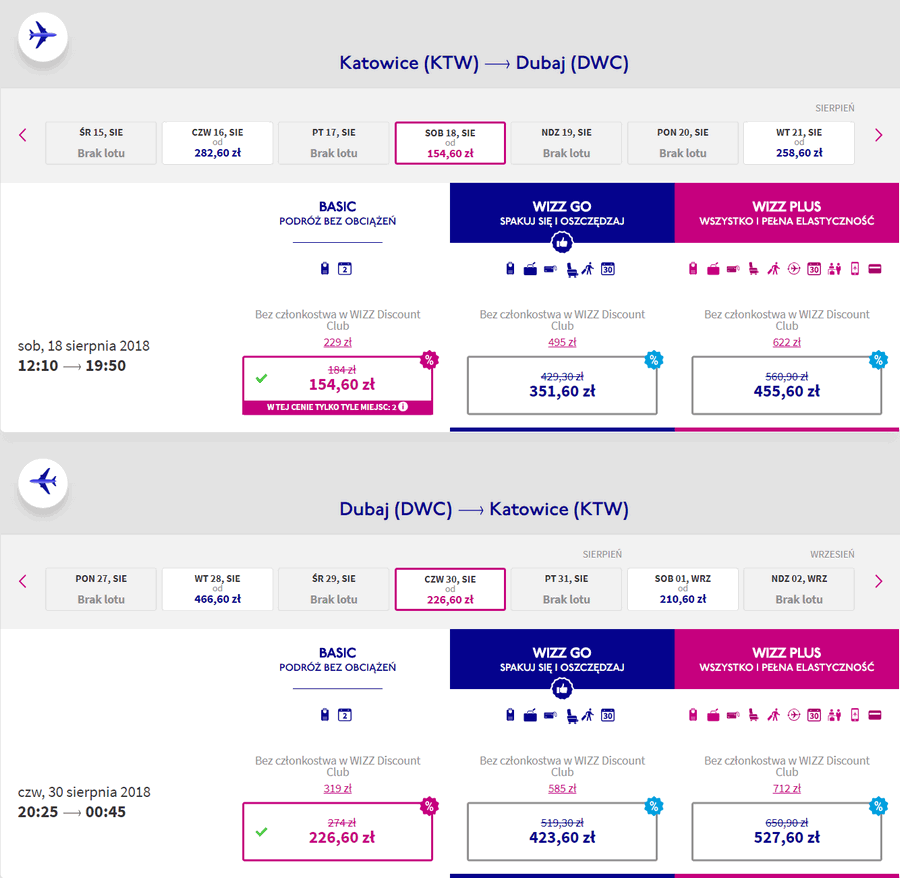Click WIZZ GO thumbs-up icon for outbound flight
This screenshot has width=900, height=878.
click(x=562, y=243)
